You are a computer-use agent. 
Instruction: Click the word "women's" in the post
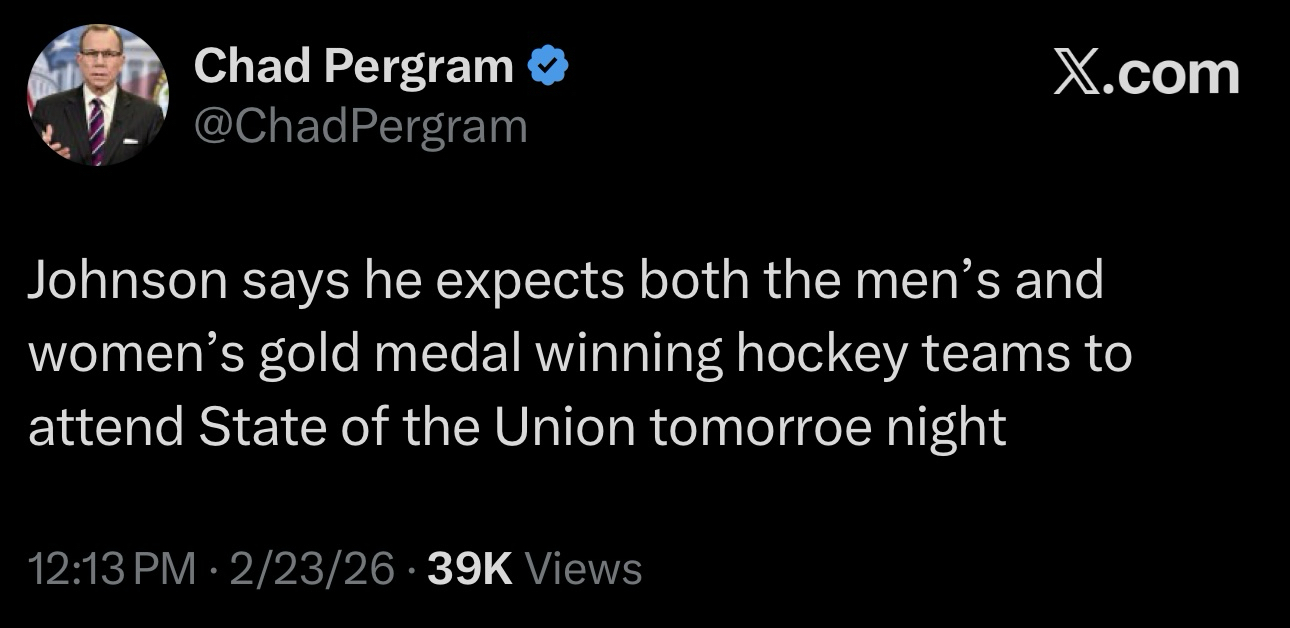pos(136,356)
